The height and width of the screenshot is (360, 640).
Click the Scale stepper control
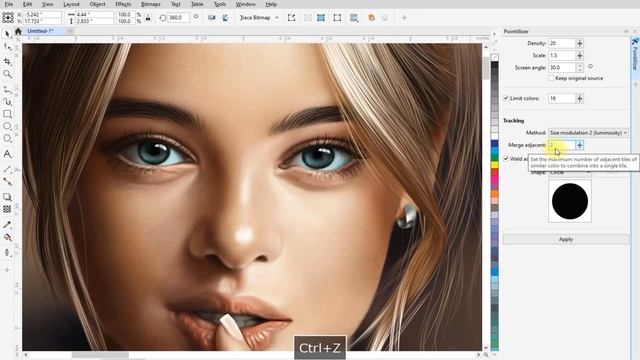click(x=580, y=56)
